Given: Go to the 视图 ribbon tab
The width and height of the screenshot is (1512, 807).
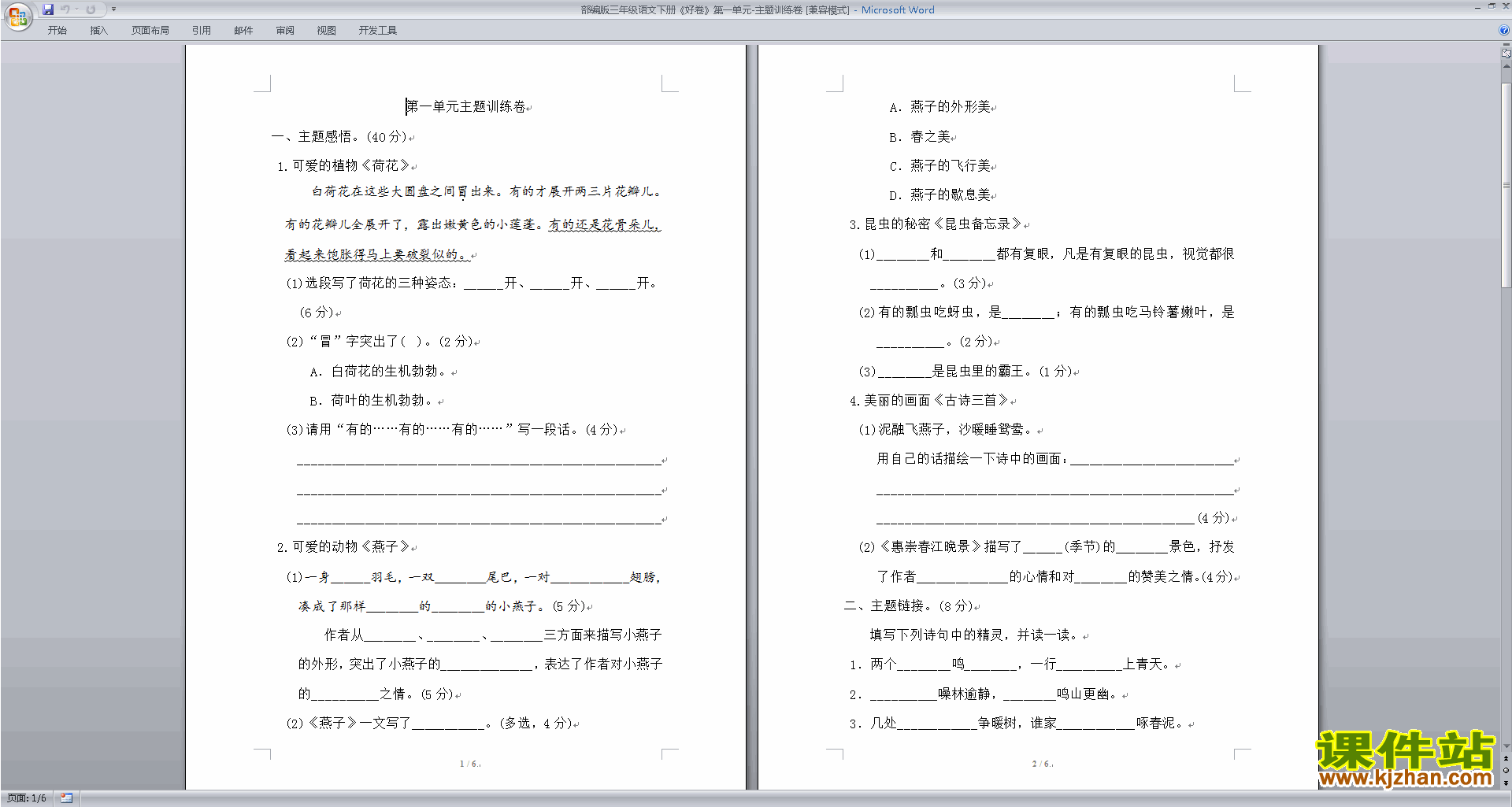Looking at the screenshot, I should click(327, 31).
